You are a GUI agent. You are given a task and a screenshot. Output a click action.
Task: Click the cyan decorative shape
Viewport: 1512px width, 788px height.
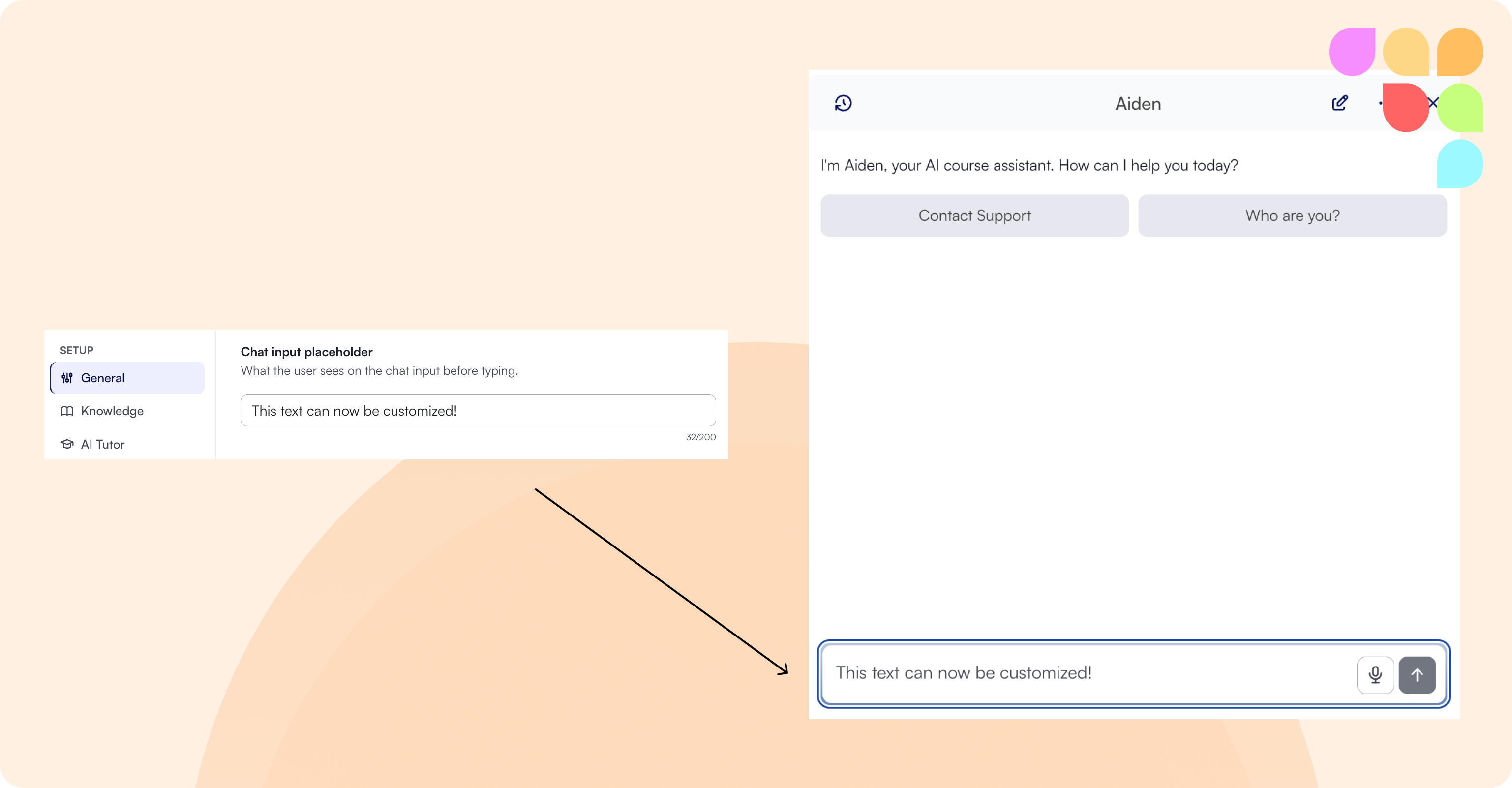[x=1460, y=163]
